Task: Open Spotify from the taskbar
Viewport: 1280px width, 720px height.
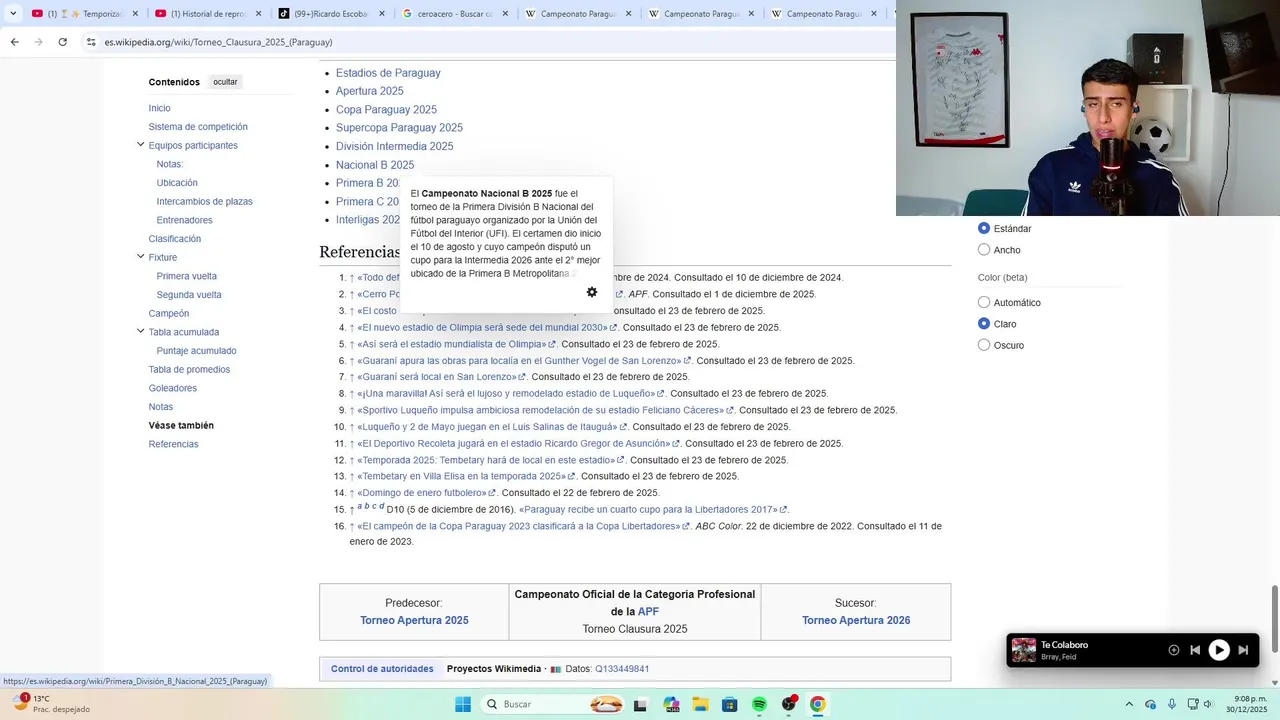Action: coord(759,704)
